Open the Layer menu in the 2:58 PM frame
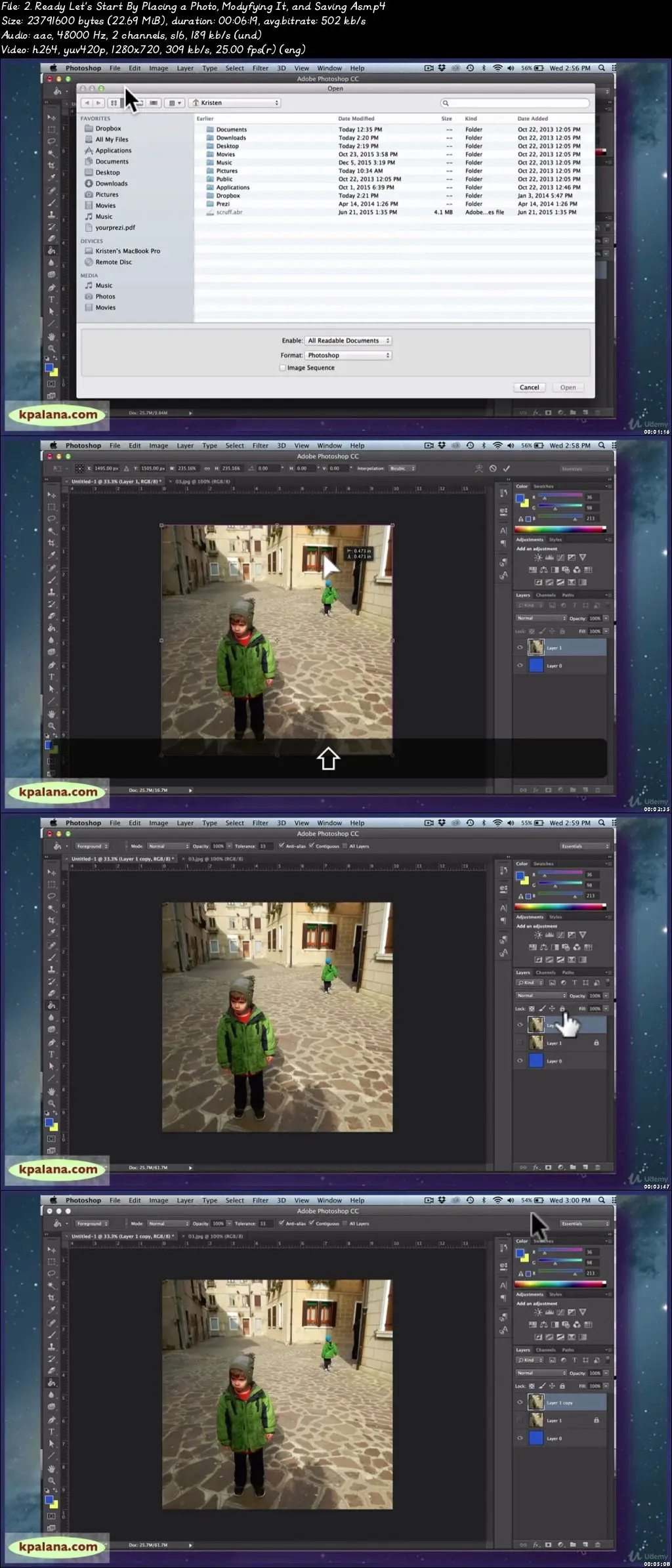Viewport: 672px width, 1568px height. pyautogui.click(x=185, y=445)
